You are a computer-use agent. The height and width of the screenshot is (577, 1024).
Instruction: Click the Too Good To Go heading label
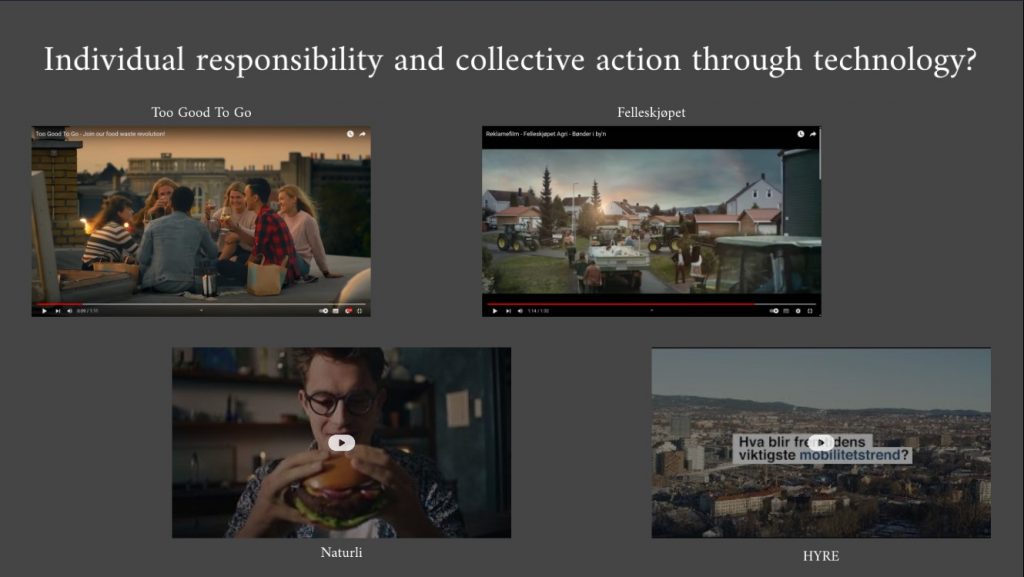201,112
